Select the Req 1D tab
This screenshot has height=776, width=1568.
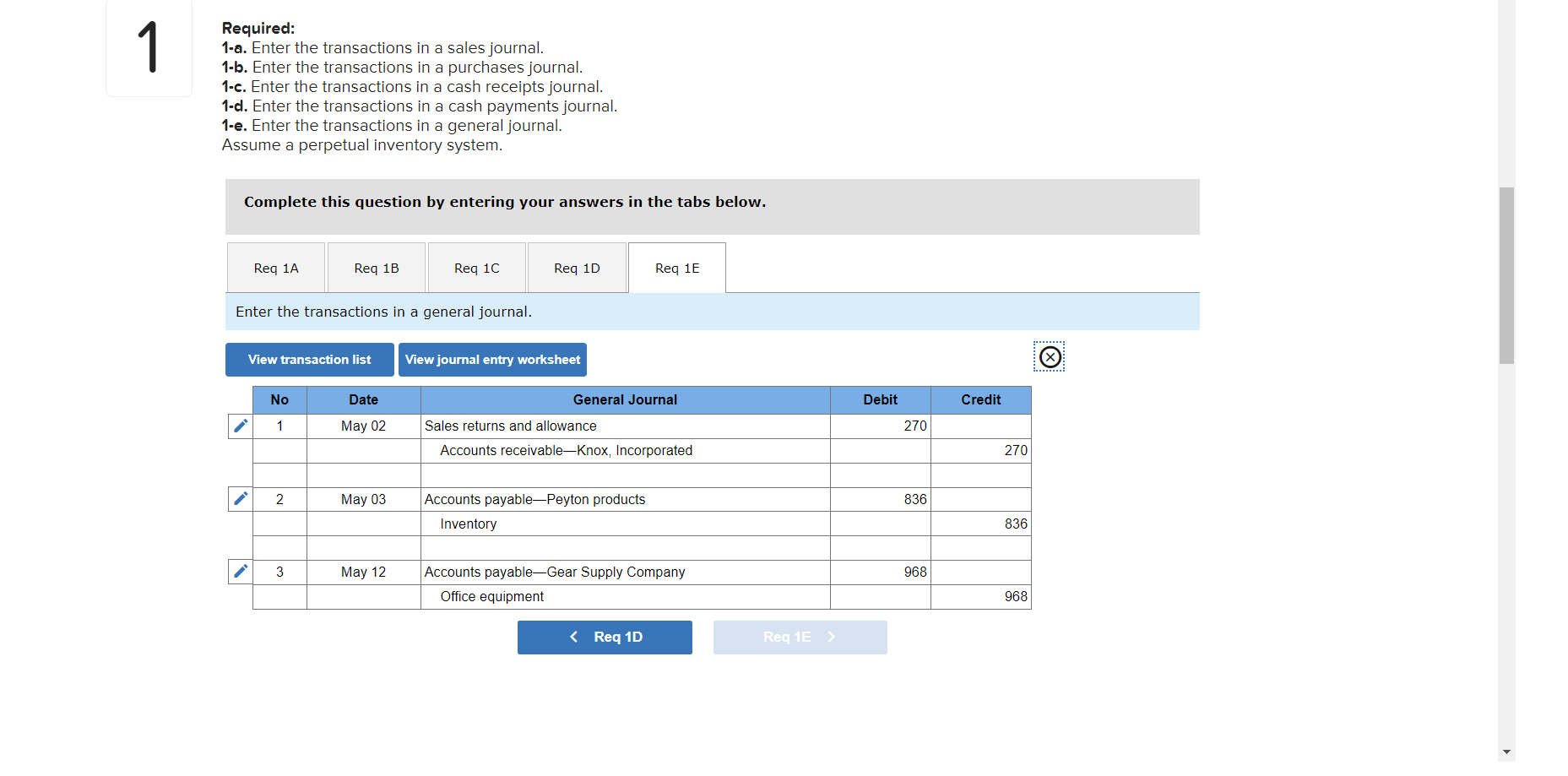click(x=577, y=268)
